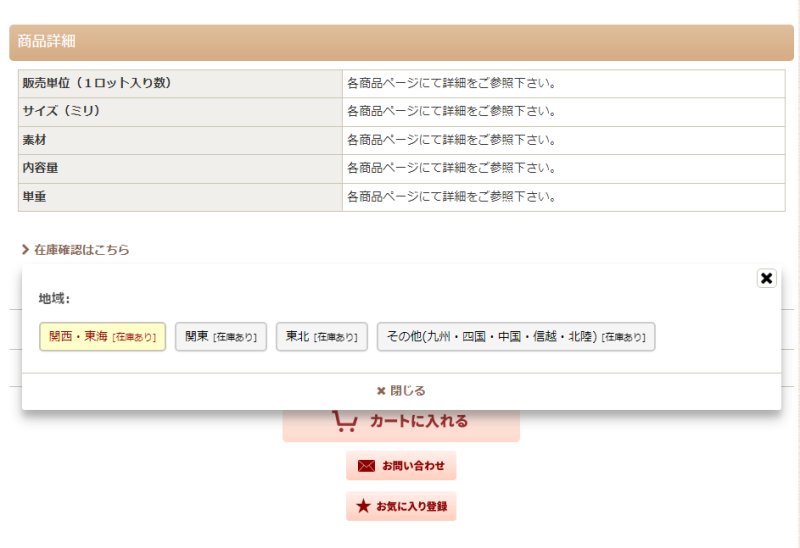The height and width of the screenshot is (548, 800).
Task: Select the 関東 region option
Action: [x=220, y=337]
